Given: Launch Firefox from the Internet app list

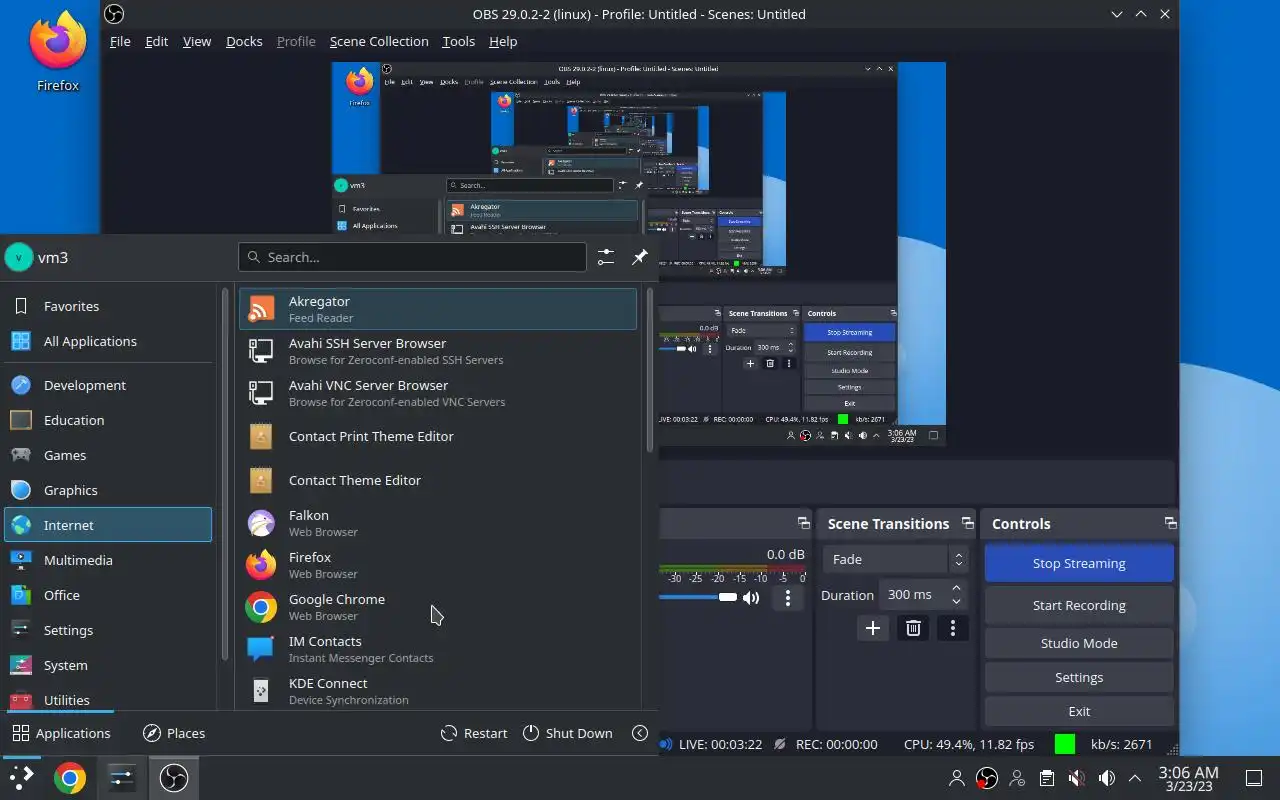Looking at the screenshot, I should tap(438, 565).
